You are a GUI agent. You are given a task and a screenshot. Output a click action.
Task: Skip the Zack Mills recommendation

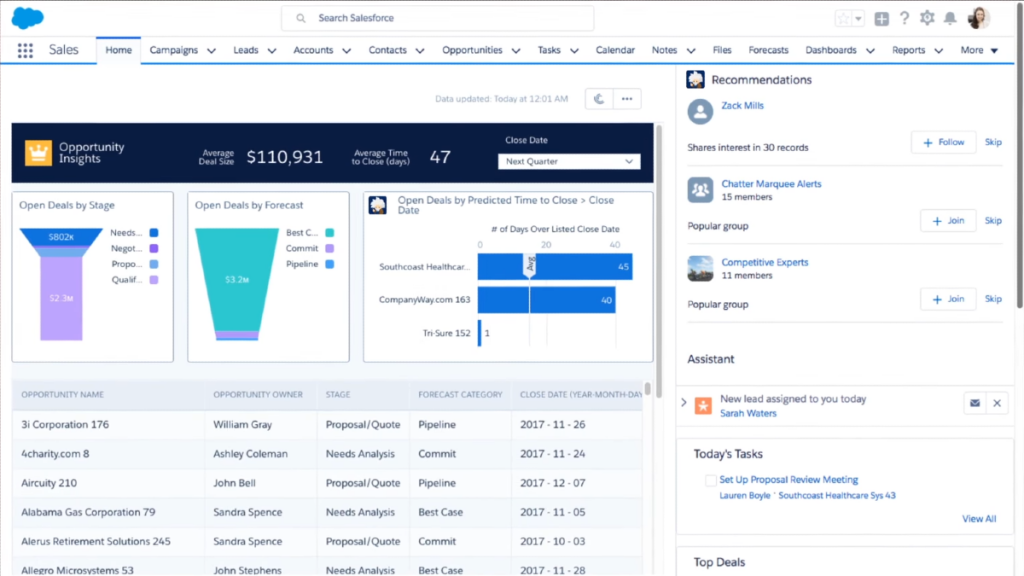pos(993,142)
